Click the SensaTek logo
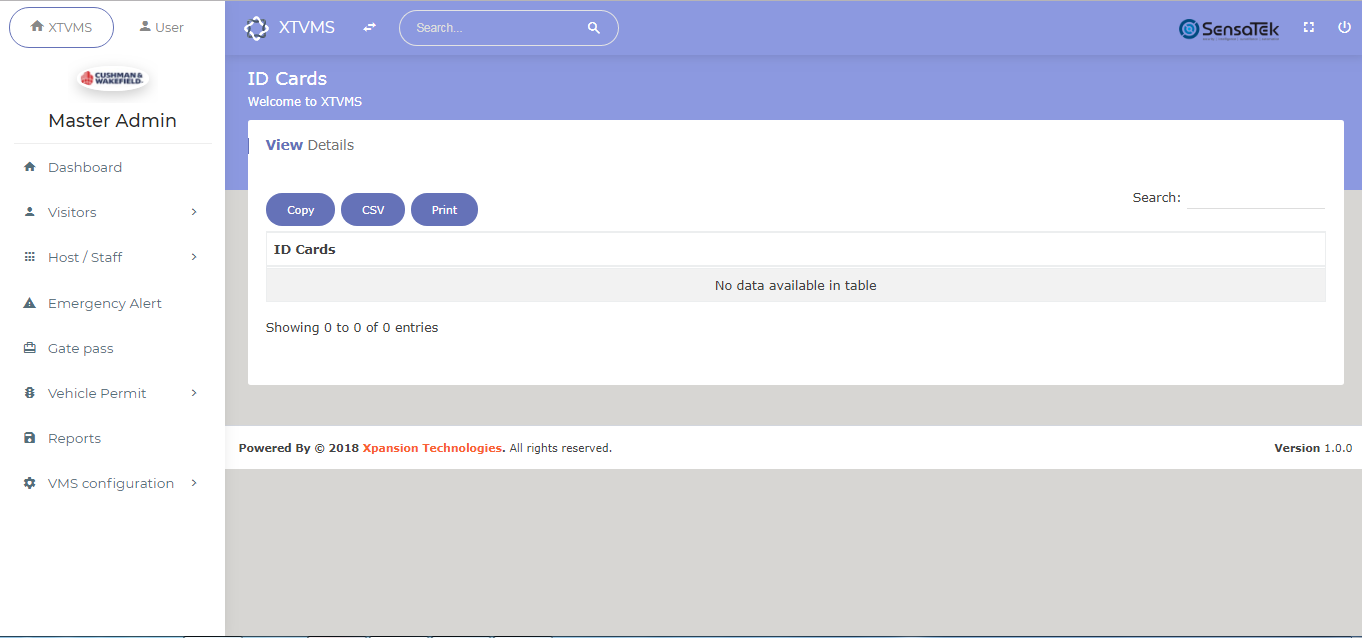Image resolution: width=1362 pixels, height=638 pixels. [x=1229, y=29]
